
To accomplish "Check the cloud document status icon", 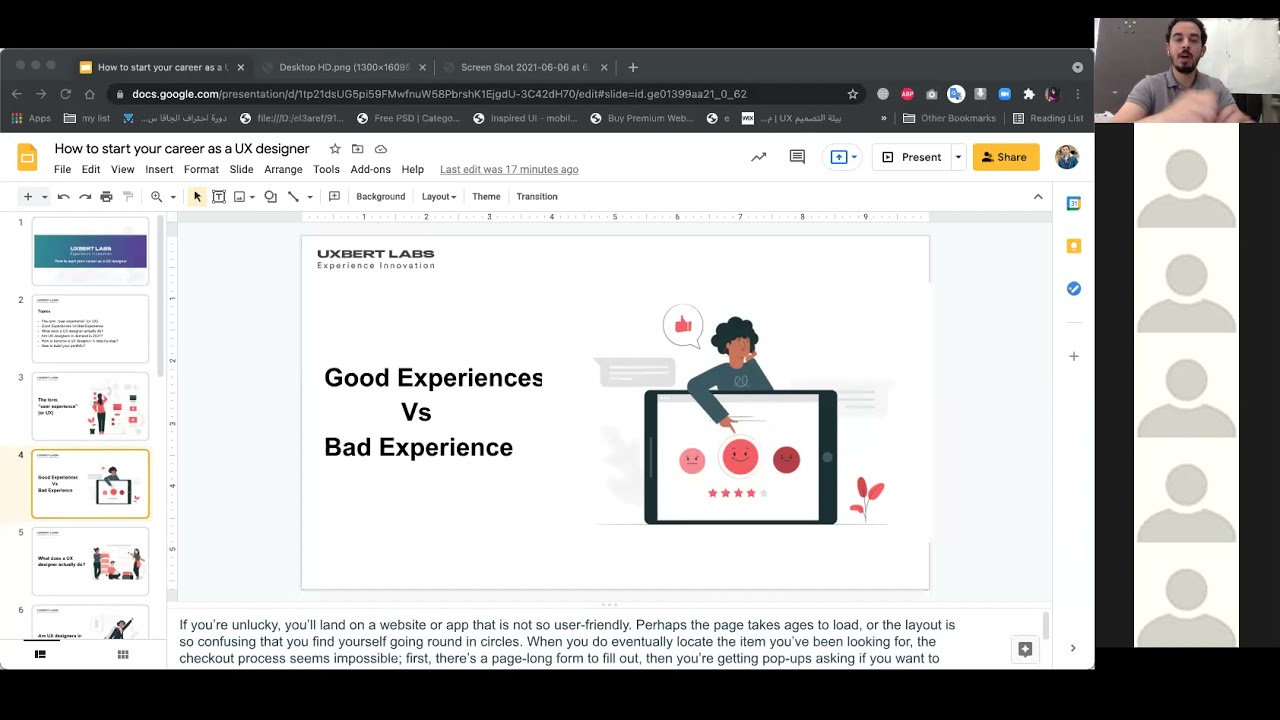I will point(380,149).
